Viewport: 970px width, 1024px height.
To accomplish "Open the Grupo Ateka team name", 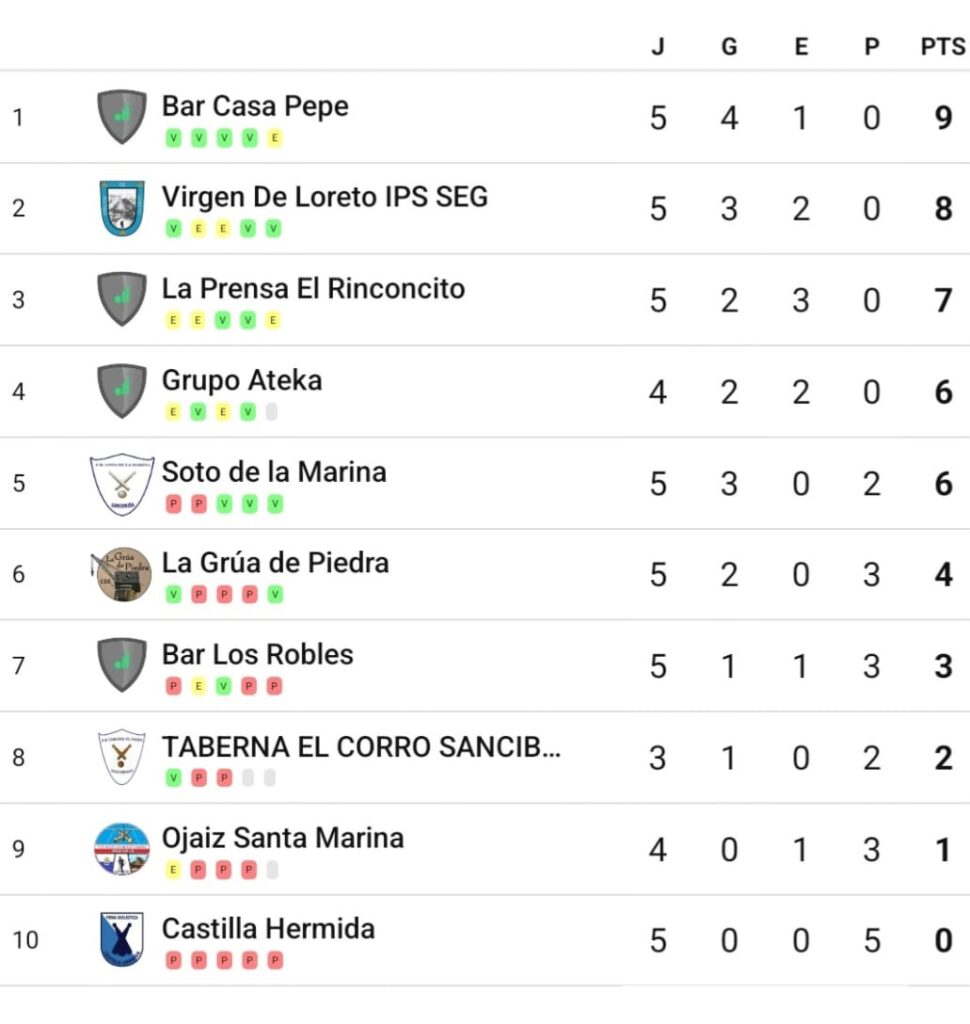I will point(242,381).
